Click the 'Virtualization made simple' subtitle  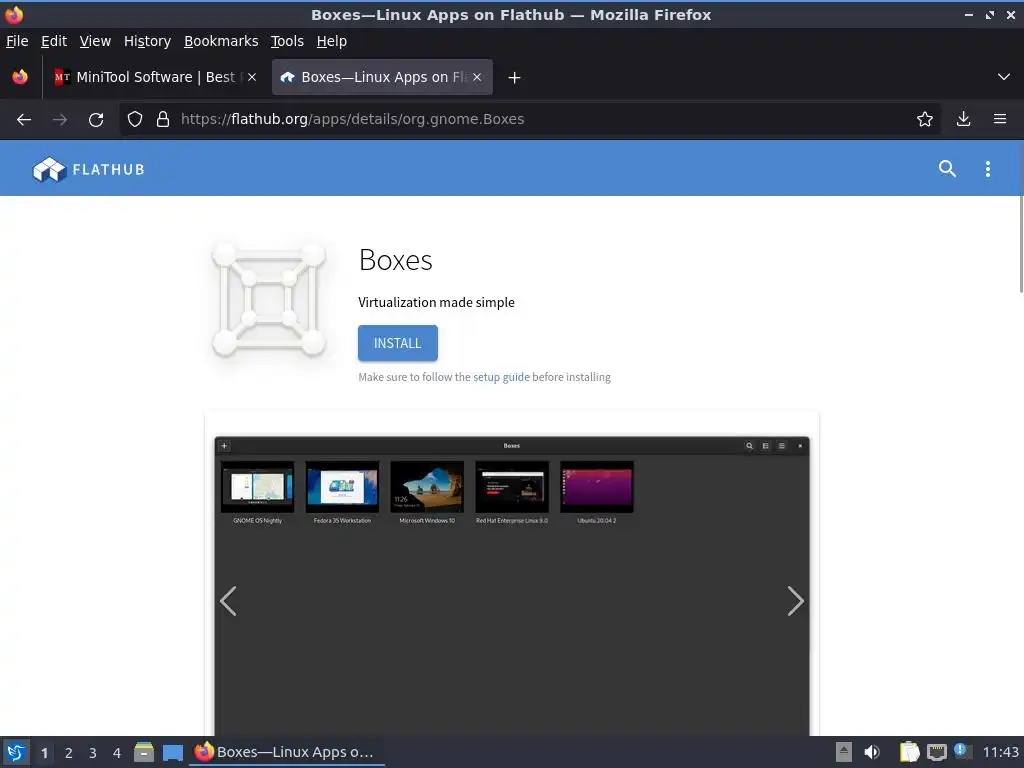(x=436, y=302)
